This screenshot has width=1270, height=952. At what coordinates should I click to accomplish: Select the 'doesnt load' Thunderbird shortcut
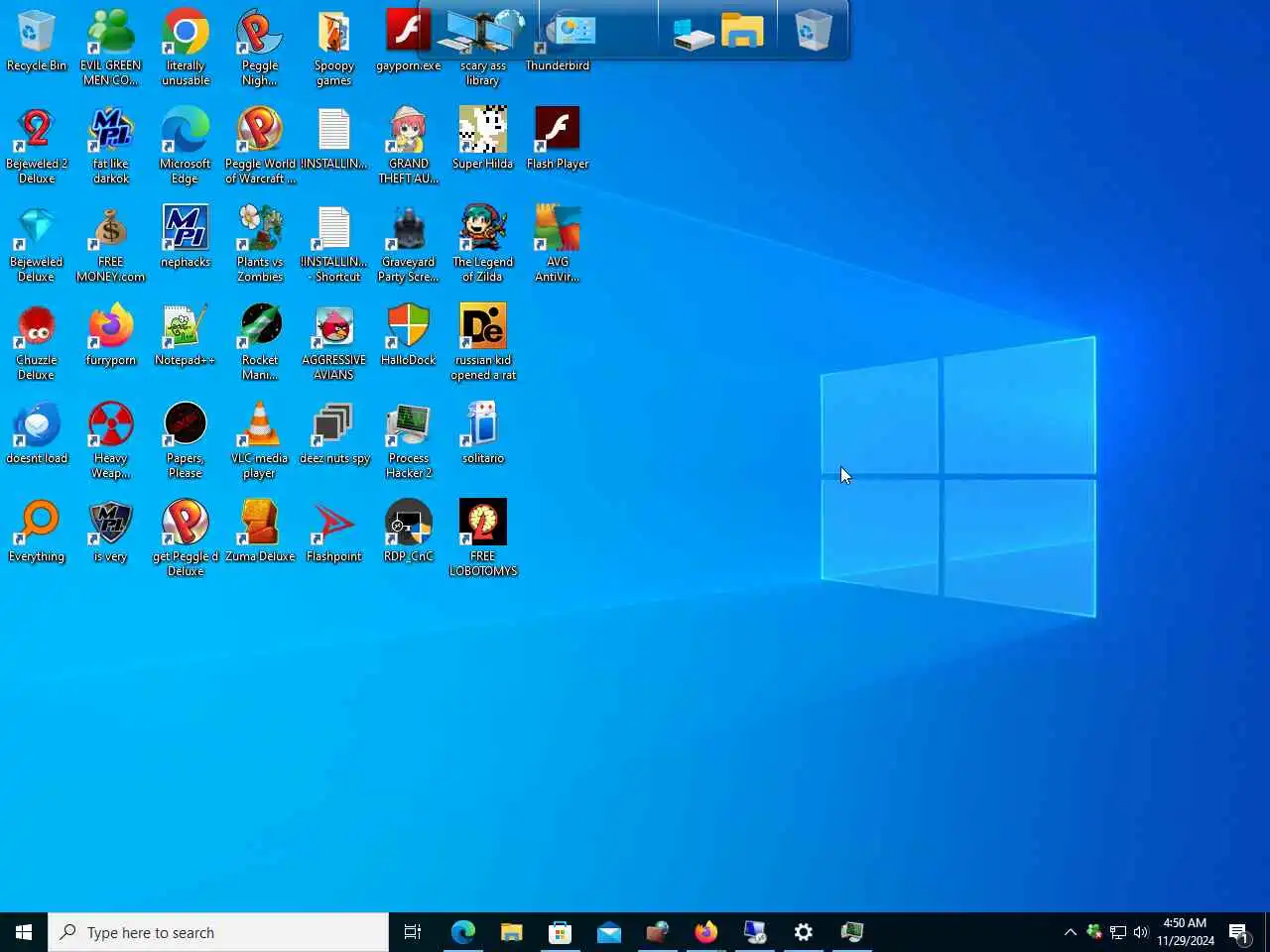pyautogui.click(x=37, y=433)
